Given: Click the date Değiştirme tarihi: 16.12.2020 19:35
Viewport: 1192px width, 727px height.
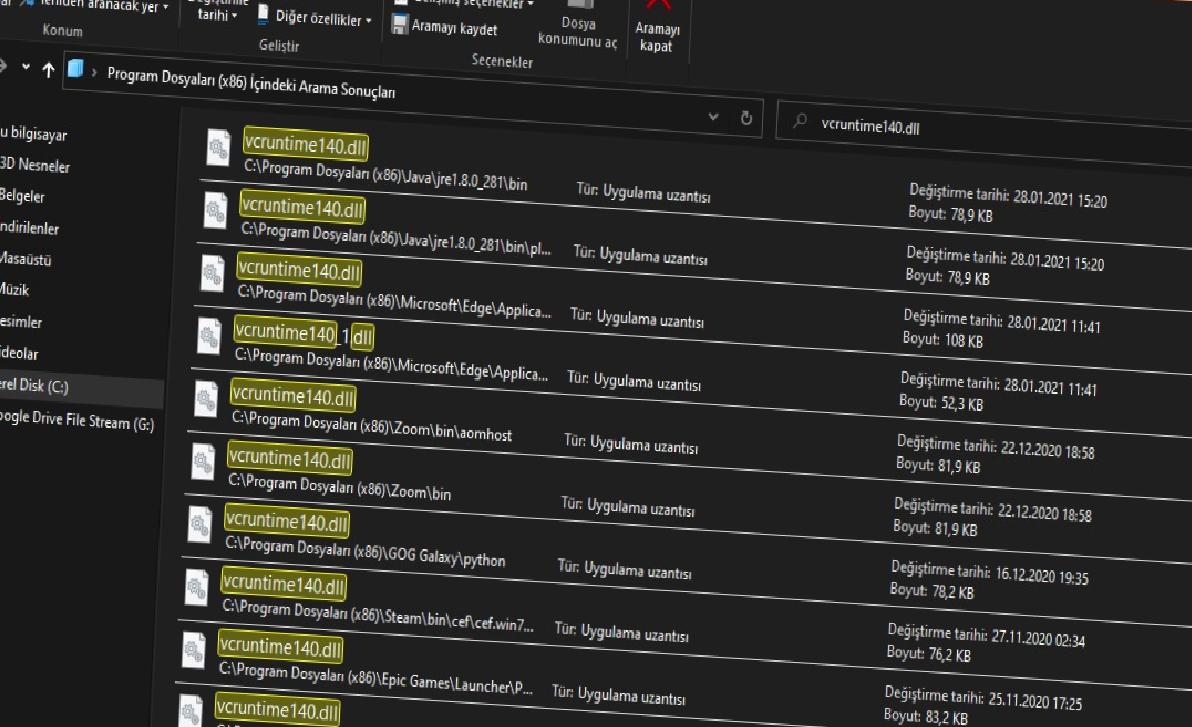Looking at the screenshot, I should click(x=990, y=573).
